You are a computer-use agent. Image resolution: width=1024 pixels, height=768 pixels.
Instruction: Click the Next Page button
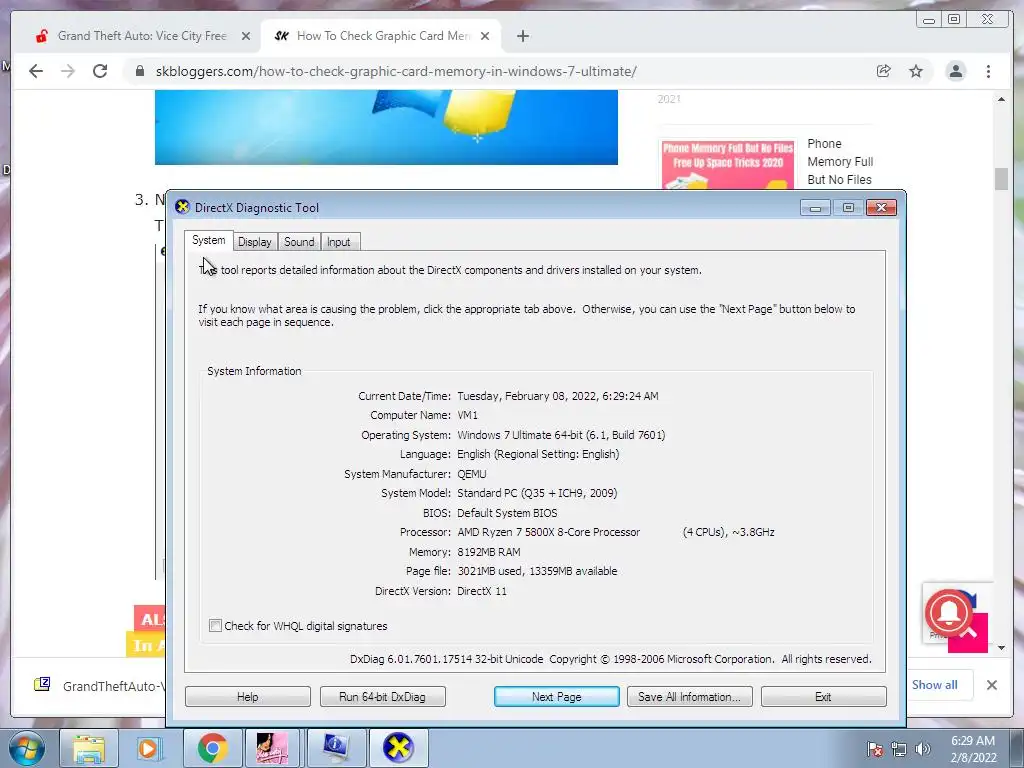click(x=556, y=697)
